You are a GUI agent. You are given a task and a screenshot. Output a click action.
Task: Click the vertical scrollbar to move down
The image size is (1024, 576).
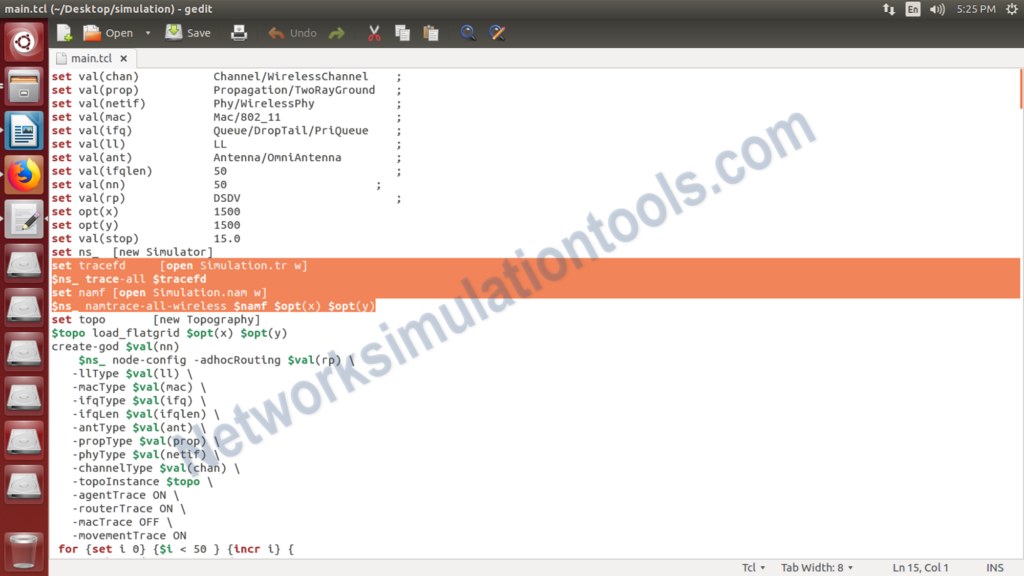(x=1018, y=400)
